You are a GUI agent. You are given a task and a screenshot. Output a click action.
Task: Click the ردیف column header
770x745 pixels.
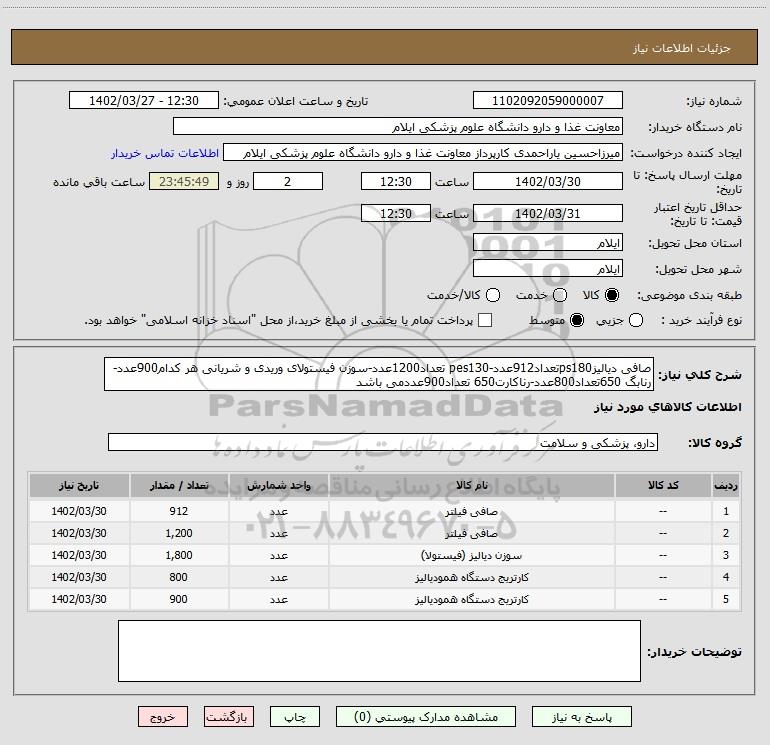point(726,485)
